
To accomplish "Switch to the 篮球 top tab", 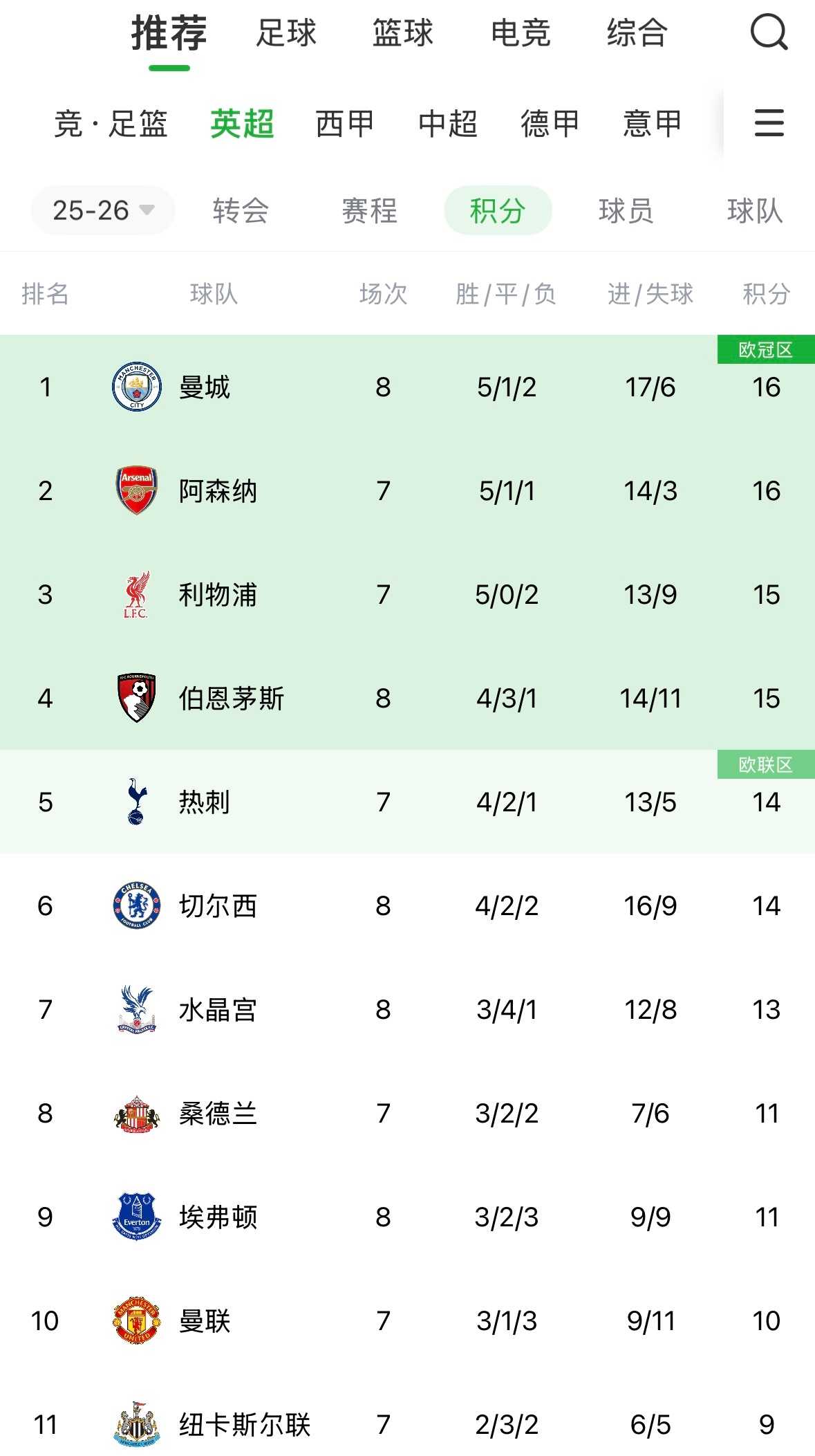I will click(403, 33).
